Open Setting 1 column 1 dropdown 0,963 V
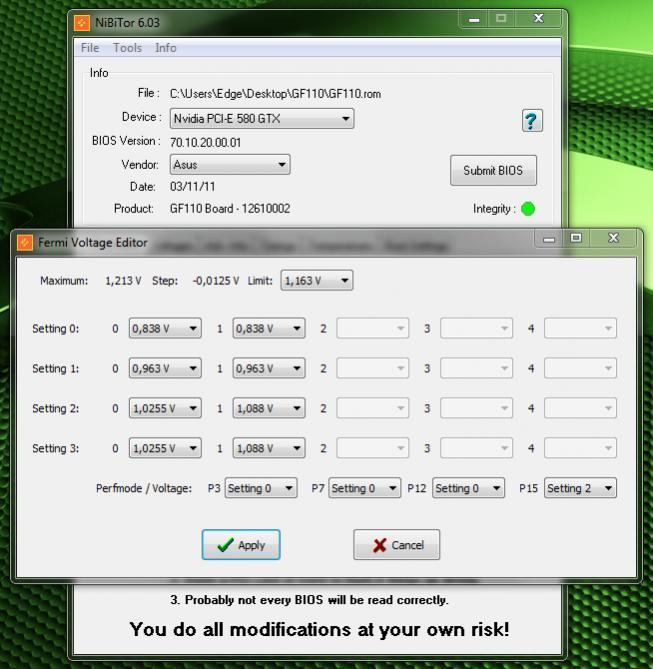 click(269, 368)
